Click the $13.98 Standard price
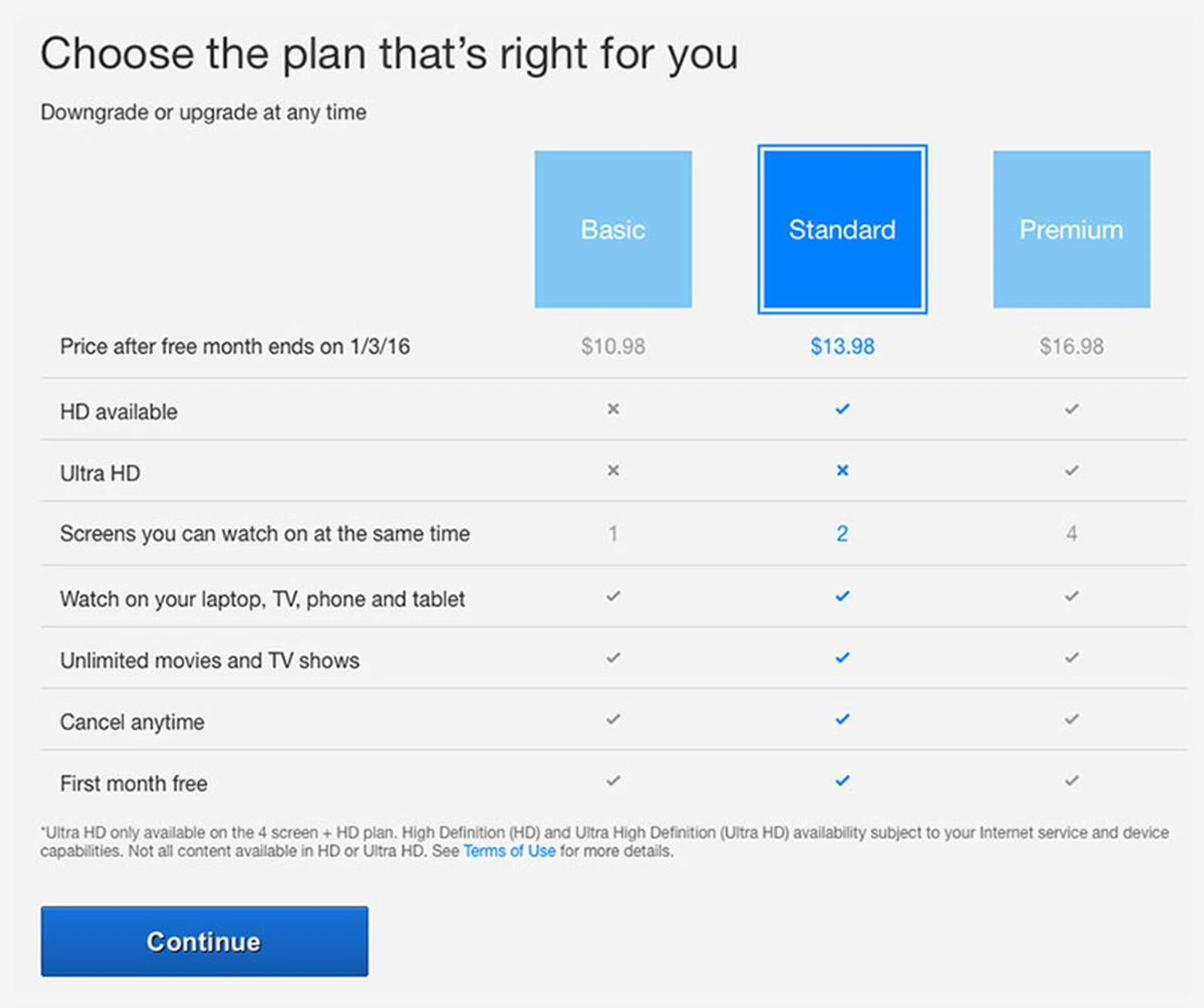The image size is (1204, 1008). (842, 346)
